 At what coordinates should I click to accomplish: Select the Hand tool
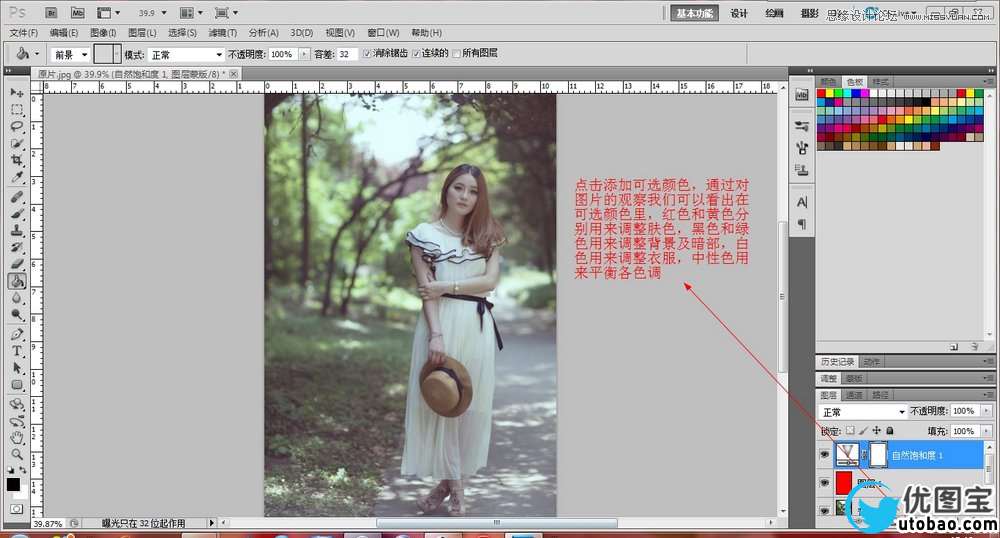(x=17, y=437)
